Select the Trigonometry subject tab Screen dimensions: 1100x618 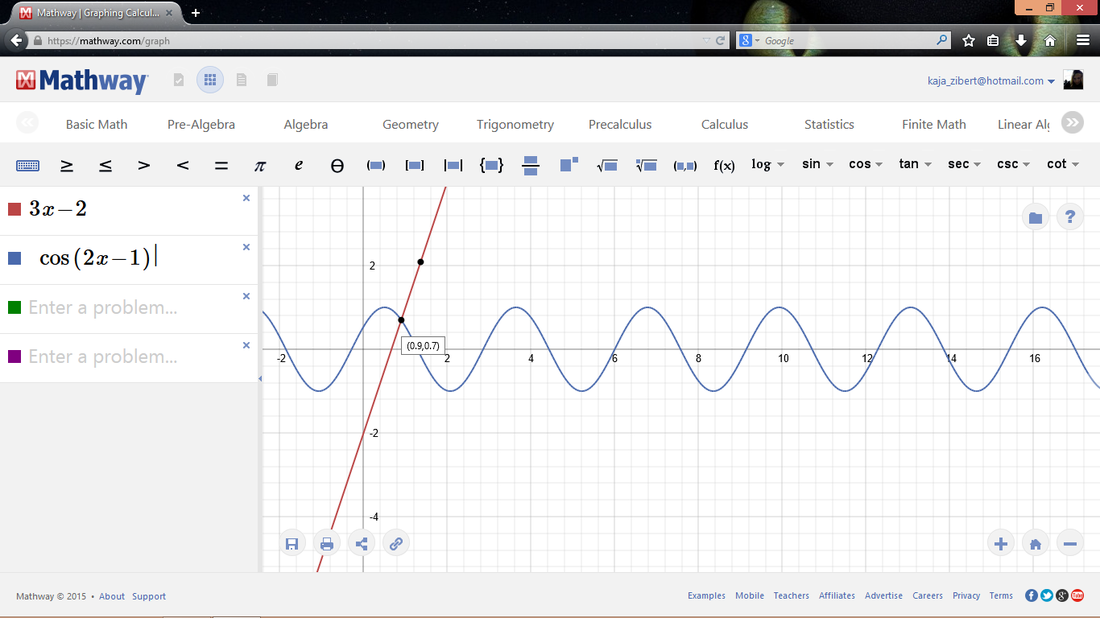click(x=515, y=124)
